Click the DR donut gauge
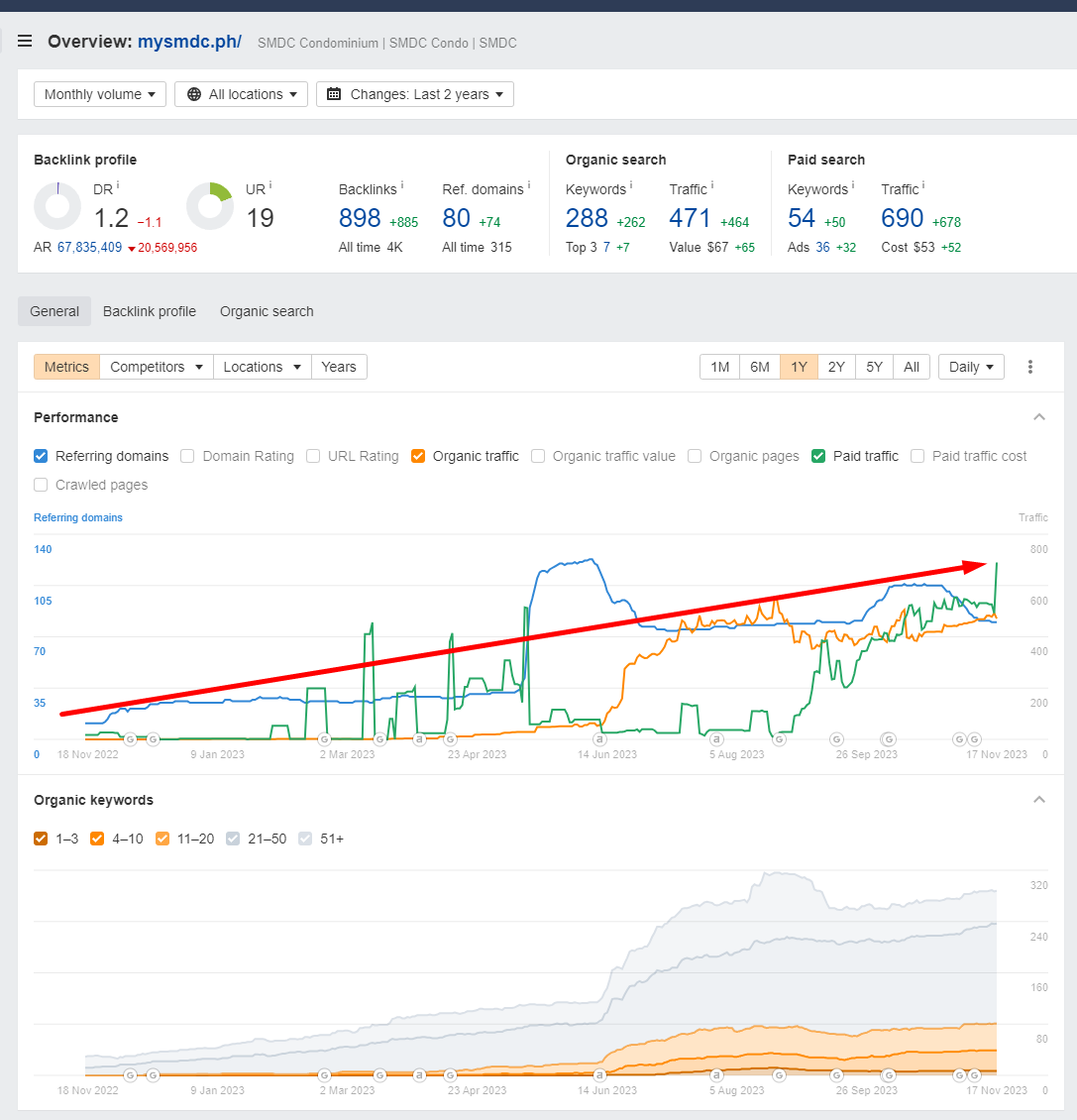The height and width of the screenshot is (1120, 1077). [56, 205]
